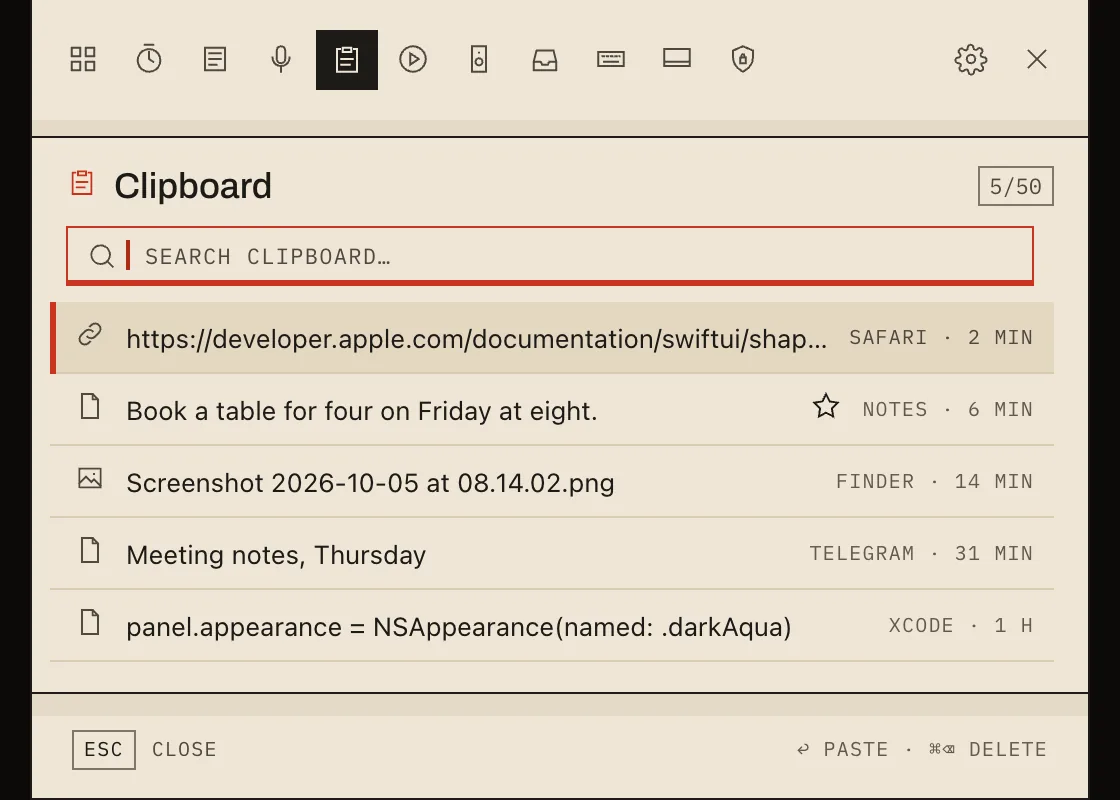The height and width of the screenshot is (800, 1120).
Task: Click the PASTE shortcut hint
Action: pyautogui.click(x=842, y=749)
